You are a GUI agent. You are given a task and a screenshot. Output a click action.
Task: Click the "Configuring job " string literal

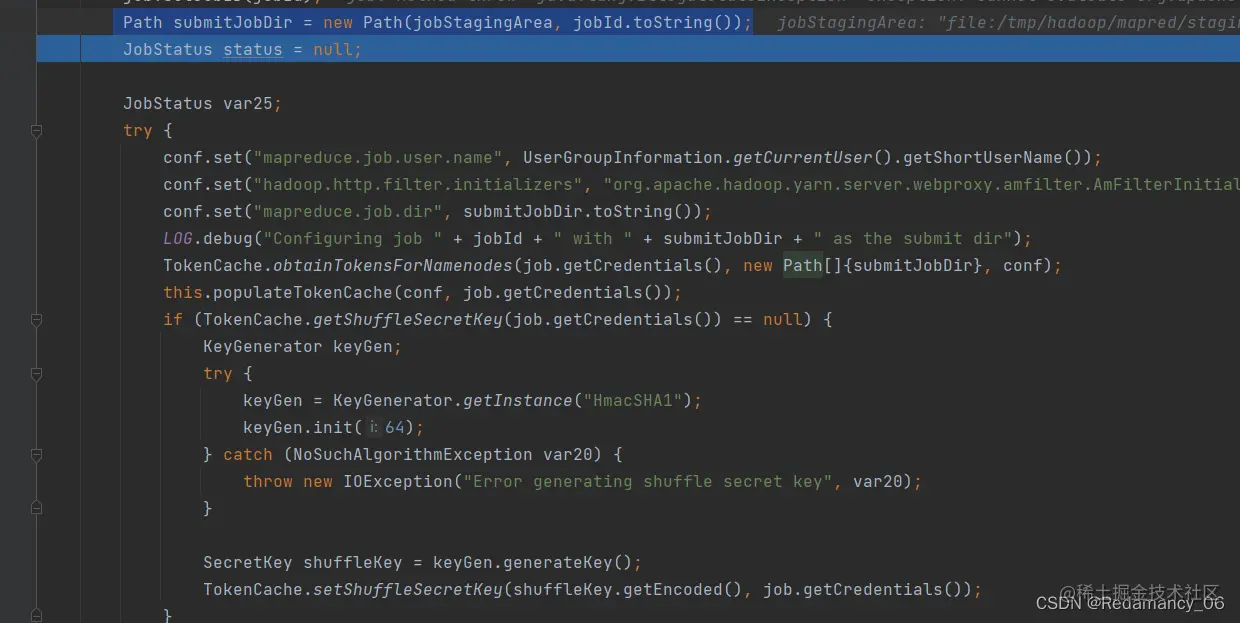pyautogui.click(x=352, y=239)
